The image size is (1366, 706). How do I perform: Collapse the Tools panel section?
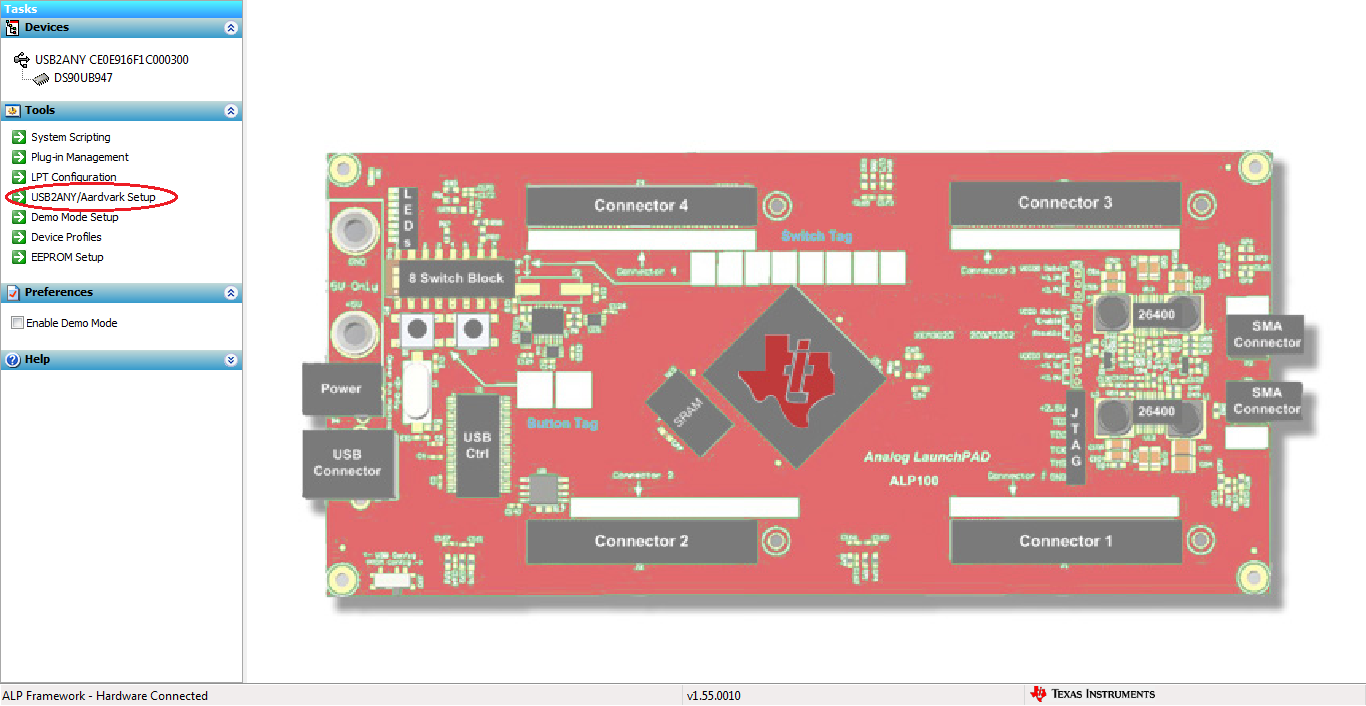click(231, 111)
